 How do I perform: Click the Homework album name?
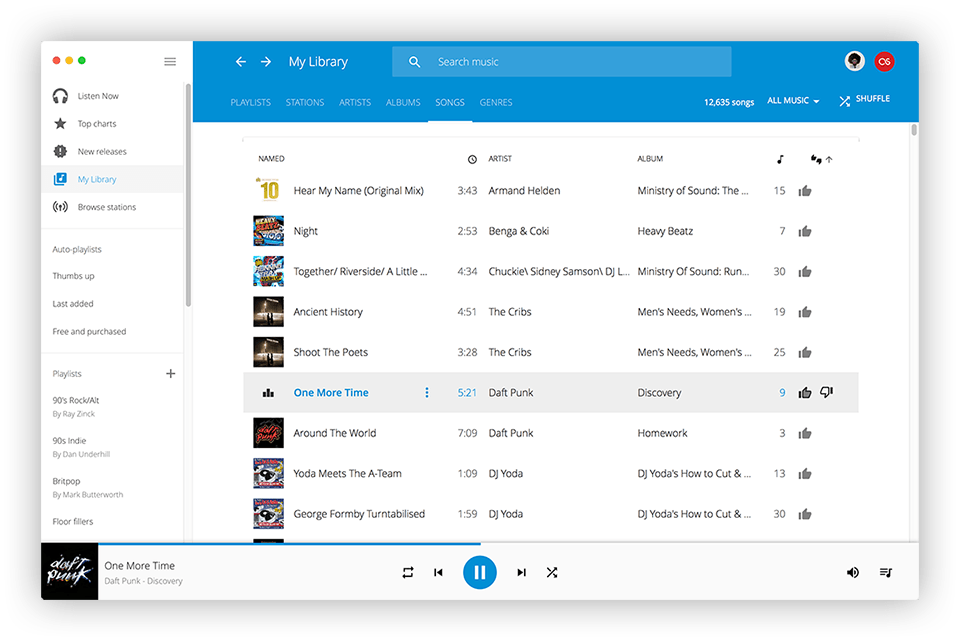point(662,433)
